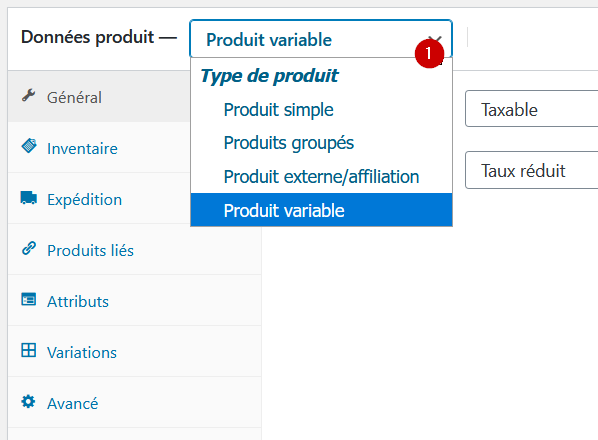Click the Avancé gear icon
This screenshot has height=440, width=598.
28,401
